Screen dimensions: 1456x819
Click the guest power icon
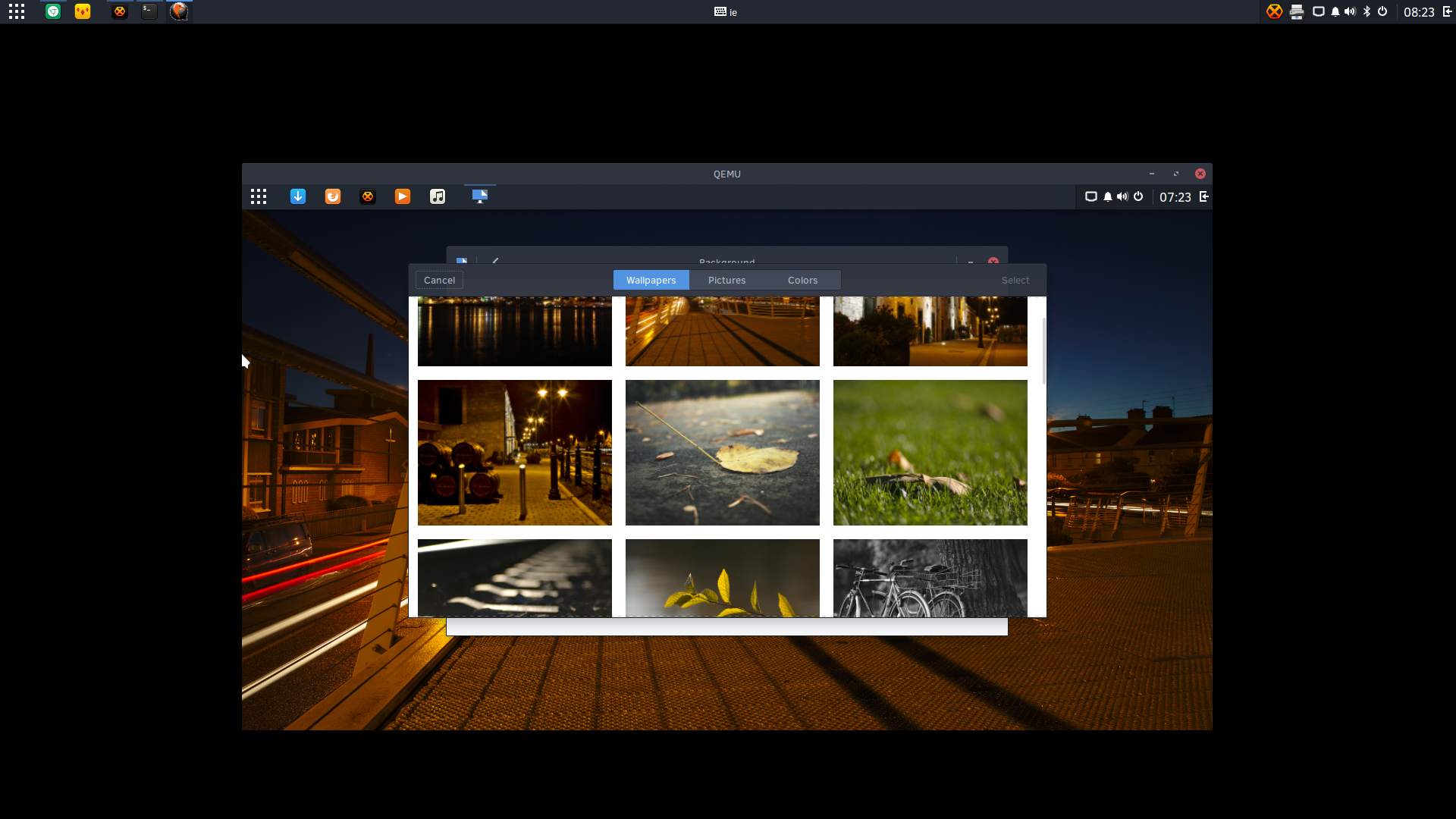(1138, 196)
